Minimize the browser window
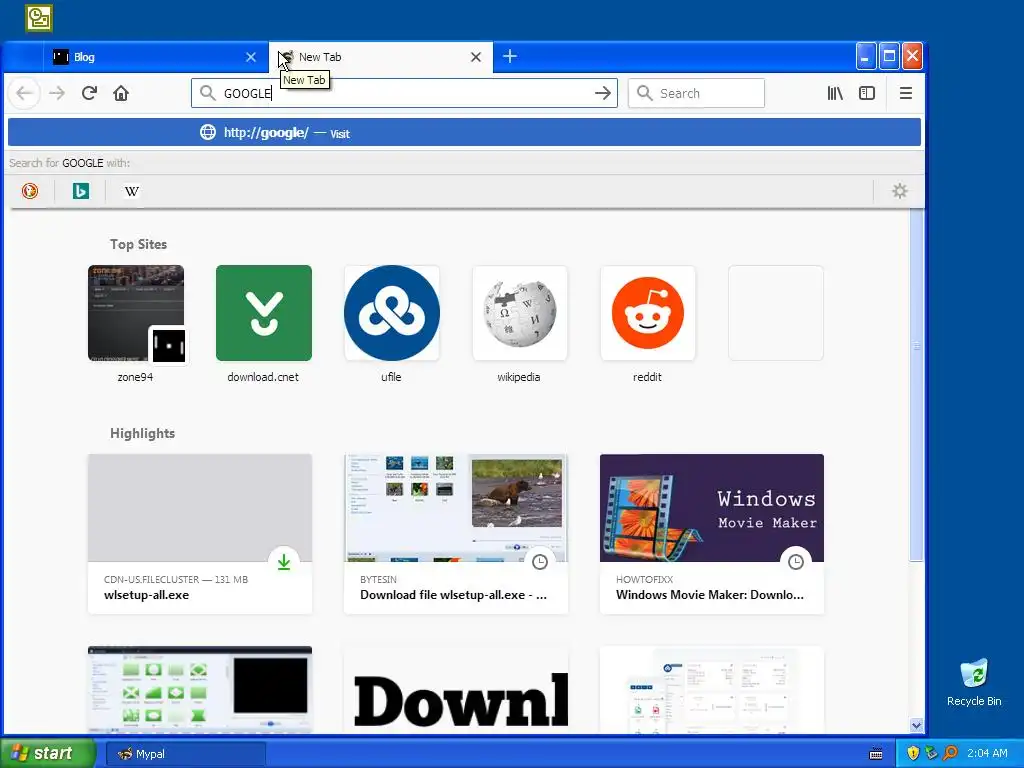 [x=866, y=57]
